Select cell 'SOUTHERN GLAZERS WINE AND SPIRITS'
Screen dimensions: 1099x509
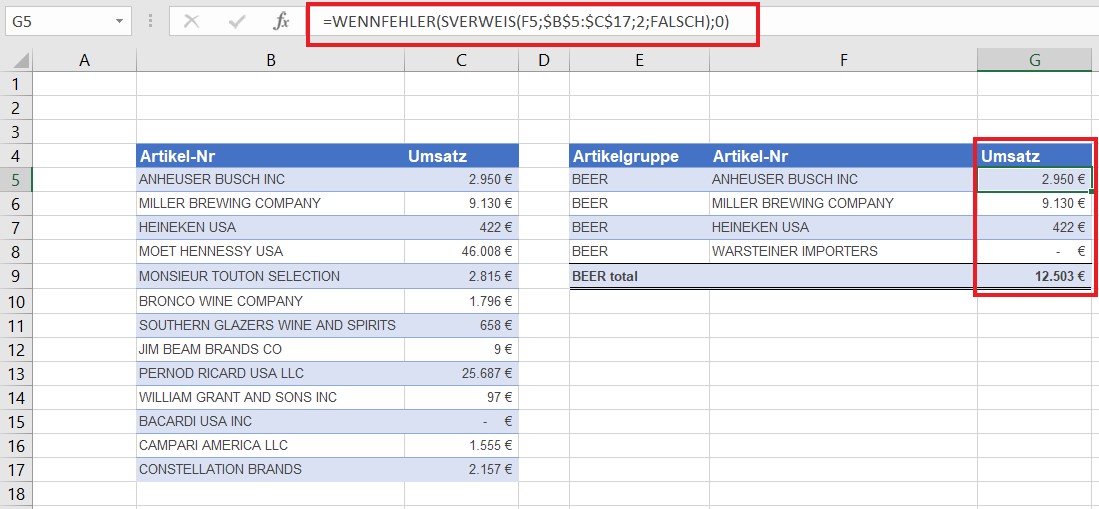pyautogui.click(x=271, y=325)
